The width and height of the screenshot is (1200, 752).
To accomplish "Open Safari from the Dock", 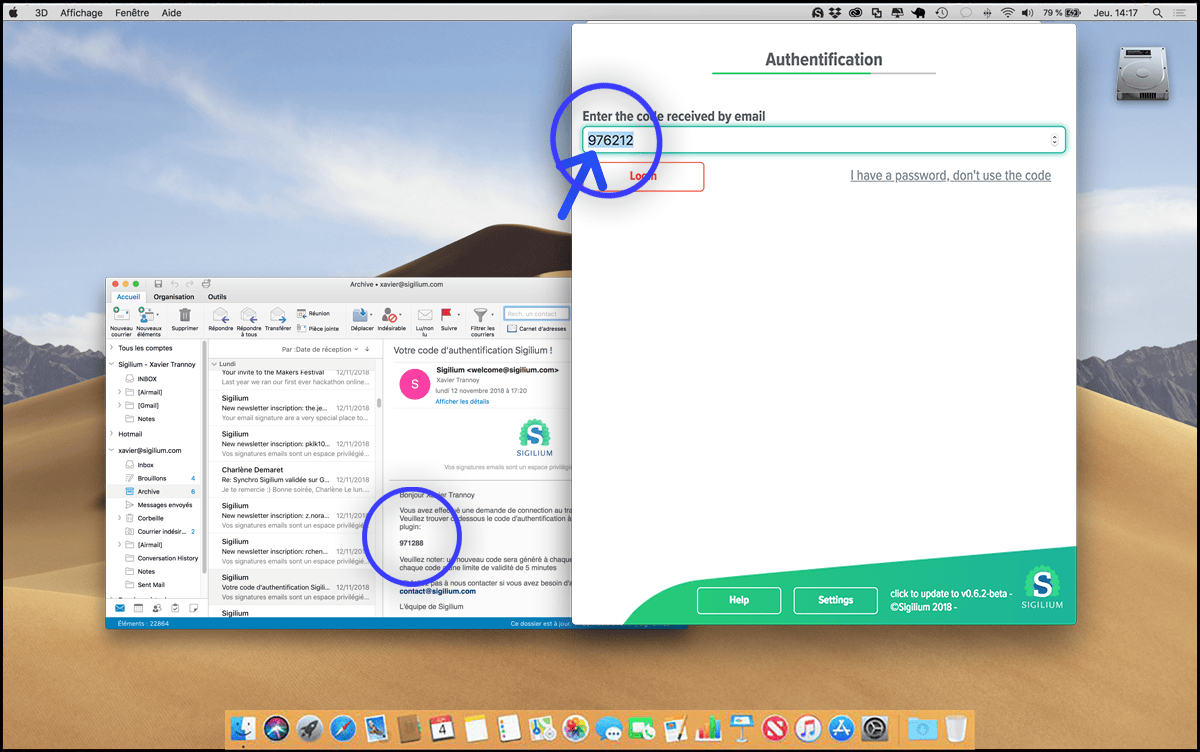I will [x=343, y=728].
